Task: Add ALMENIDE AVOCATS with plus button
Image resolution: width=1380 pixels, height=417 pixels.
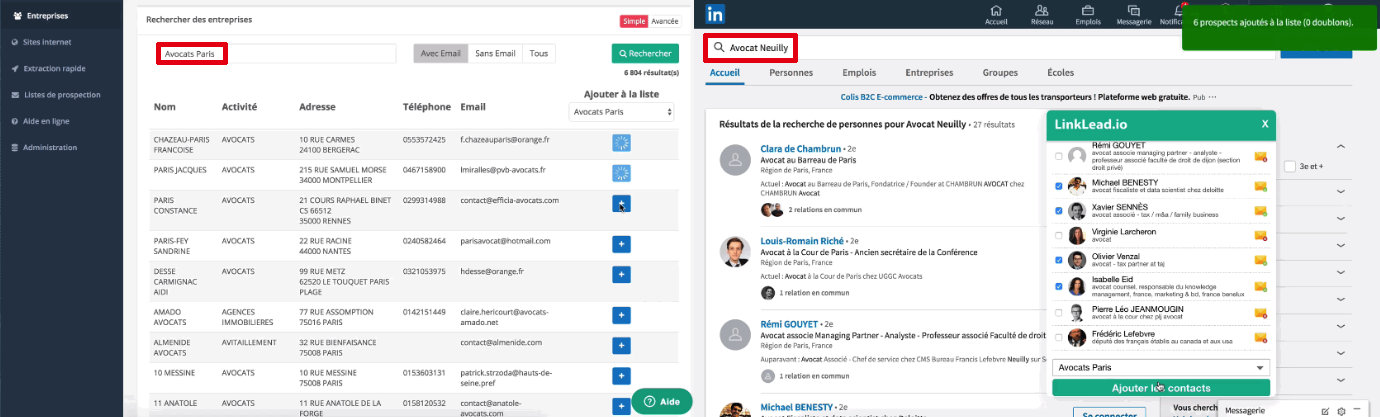Action: click(x=621, y=345)
